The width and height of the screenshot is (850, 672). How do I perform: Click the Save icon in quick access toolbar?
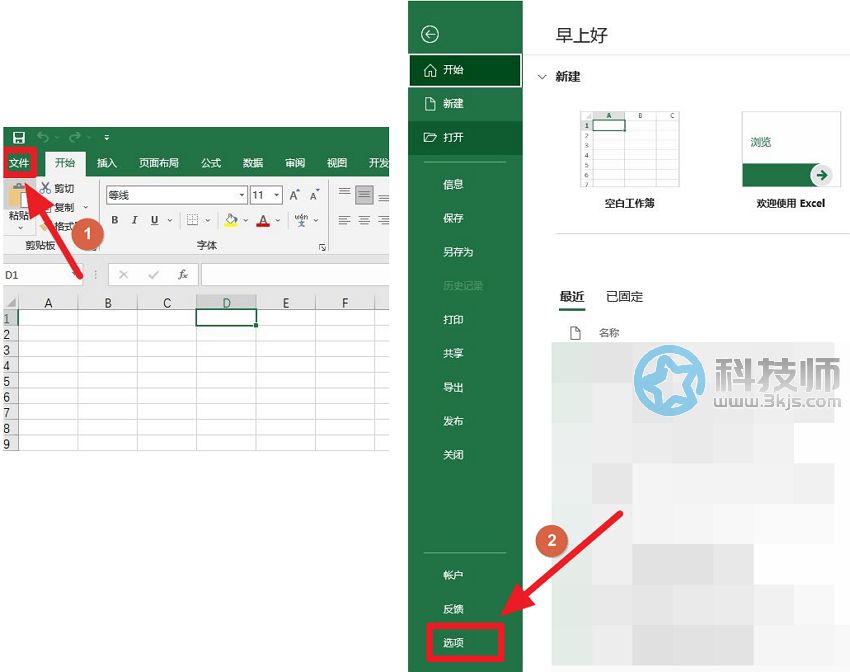(19, 137)
